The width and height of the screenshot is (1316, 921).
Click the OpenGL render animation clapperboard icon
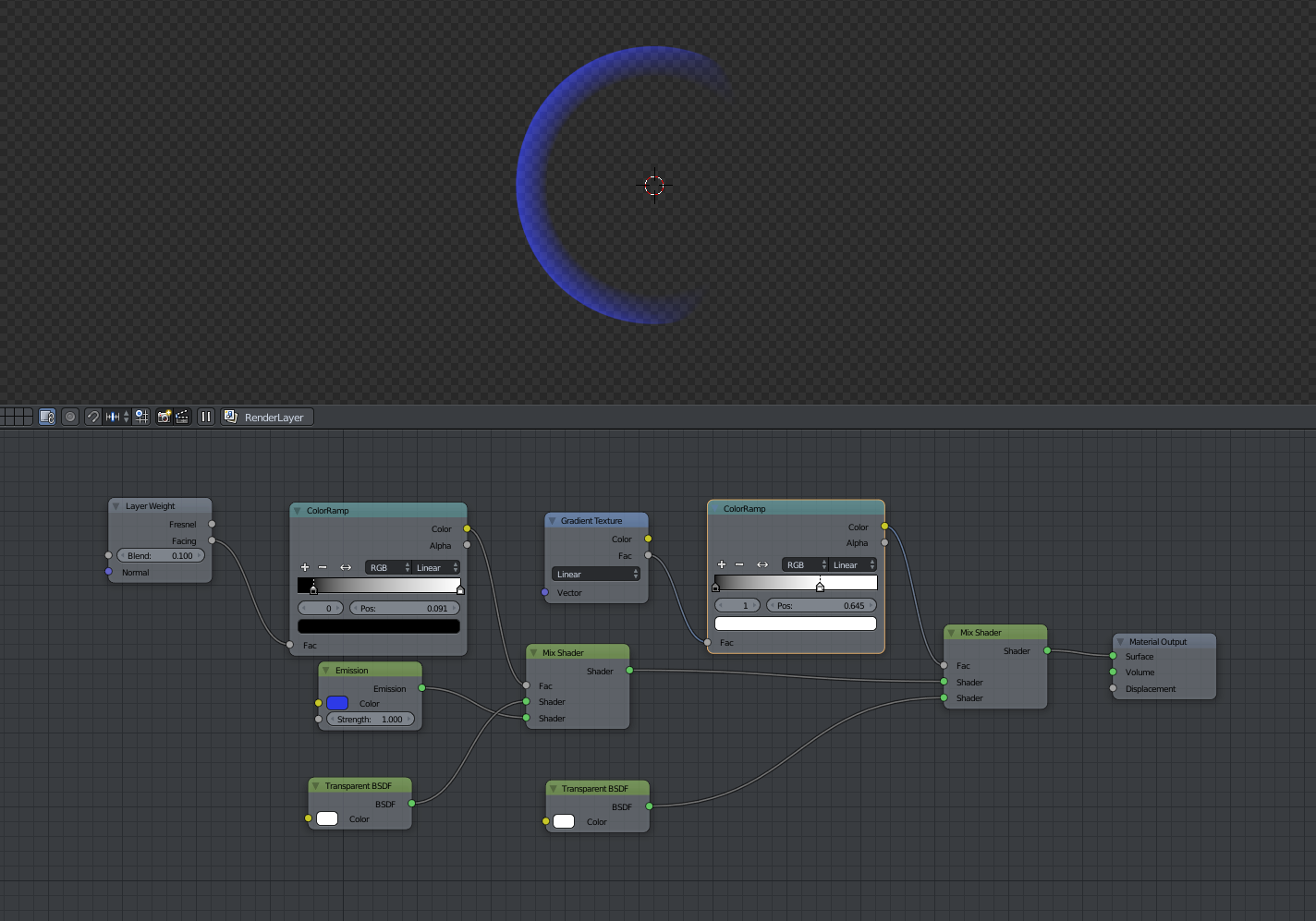(x=182, y=417)
